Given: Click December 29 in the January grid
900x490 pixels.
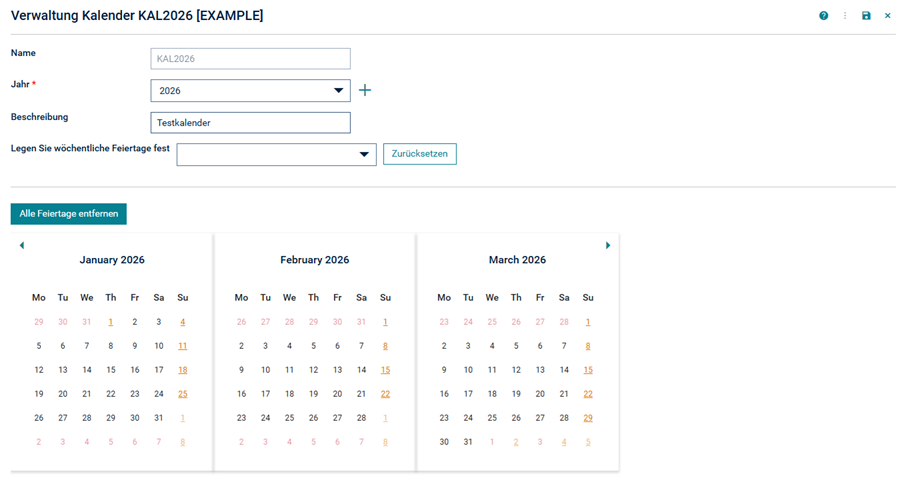Looking at the screenshot, I should pyautogui.click(x=38, y=322).
